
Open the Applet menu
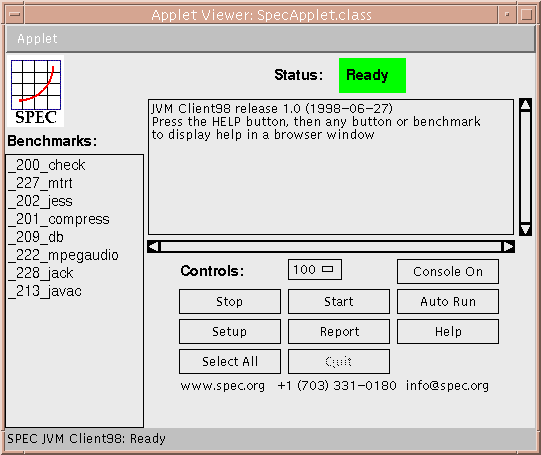pyautogui.click(x=37, y=39)
